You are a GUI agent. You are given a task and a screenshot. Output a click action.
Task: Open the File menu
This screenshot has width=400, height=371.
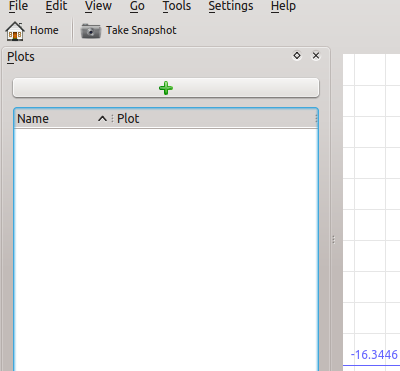(x=18, y=6)
